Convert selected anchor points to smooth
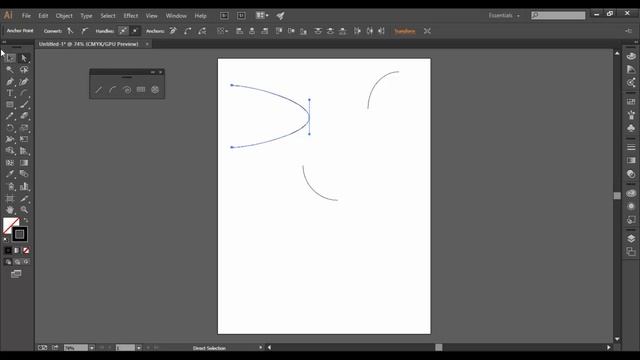 coord(84,31)
